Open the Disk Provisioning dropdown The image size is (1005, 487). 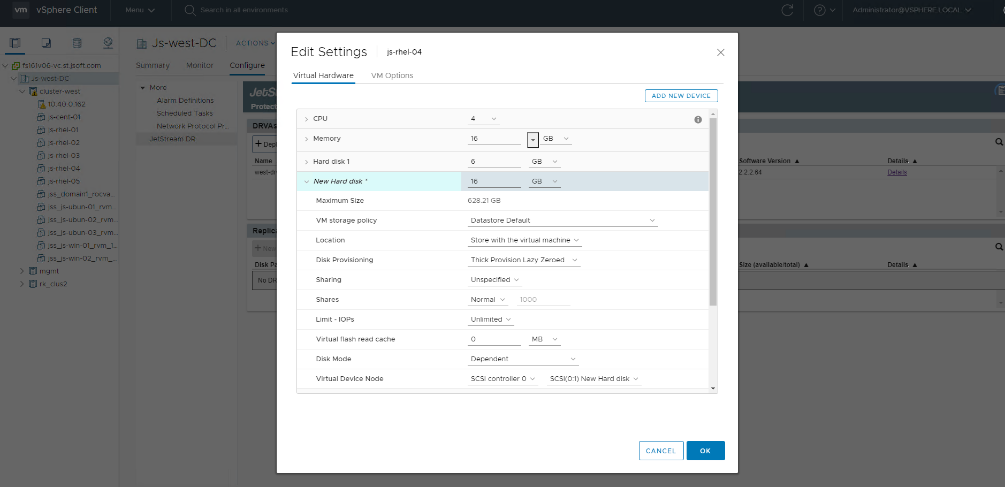524,260
